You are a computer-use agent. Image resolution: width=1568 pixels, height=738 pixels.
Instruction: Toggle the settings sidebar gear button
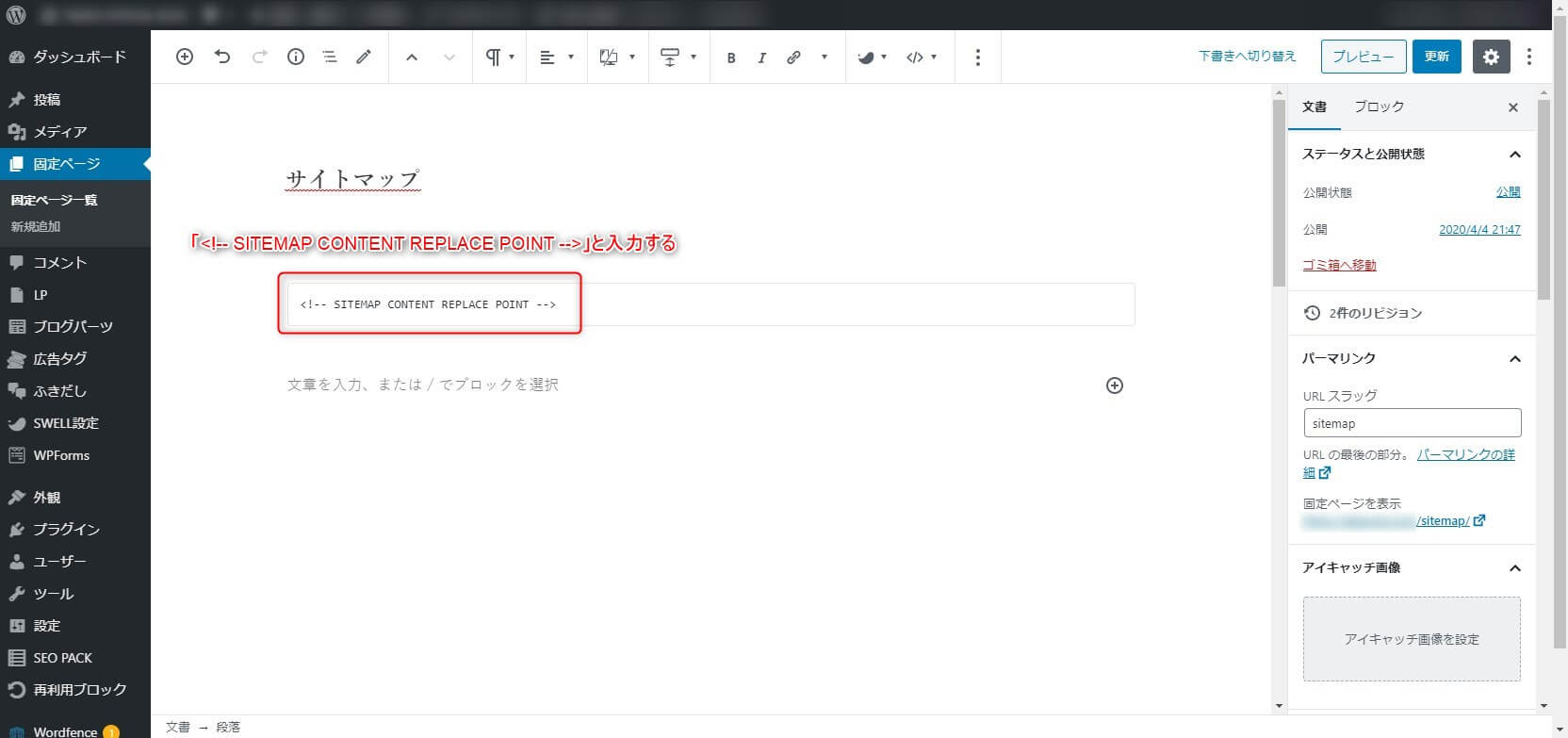[x=1490, y=57]
